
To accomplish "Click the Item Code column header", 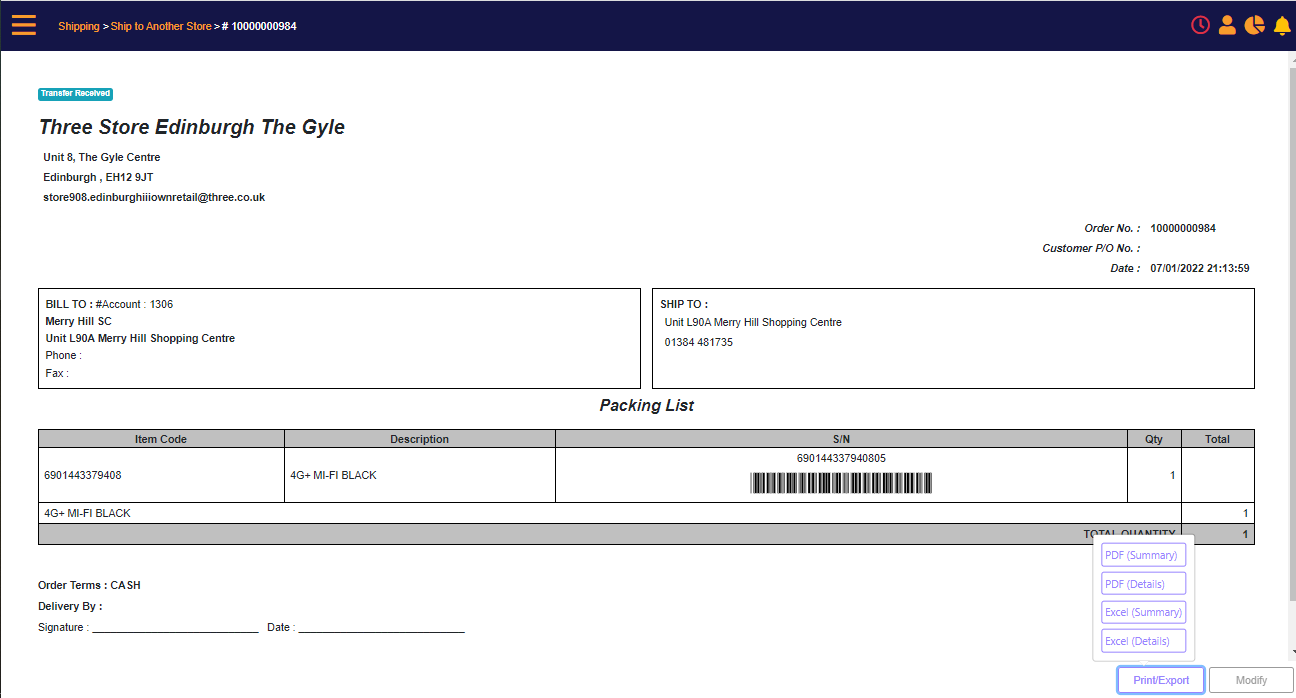I will 161,439.
